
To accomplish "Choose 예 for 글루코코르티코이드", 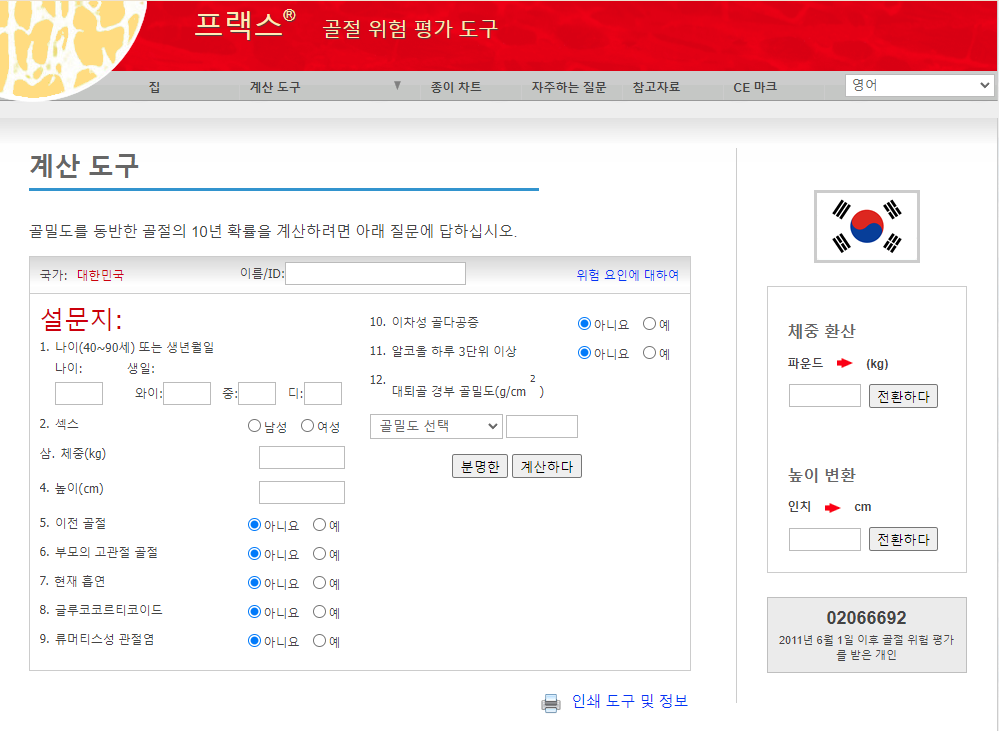I will pos(319,612).
